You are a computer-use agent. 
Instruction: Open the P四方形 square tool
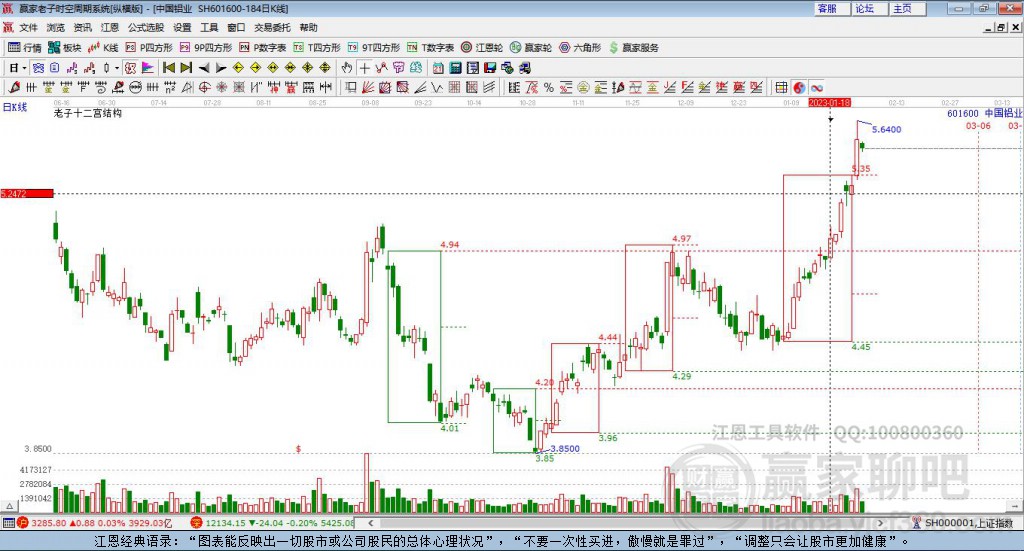(149, 48)
